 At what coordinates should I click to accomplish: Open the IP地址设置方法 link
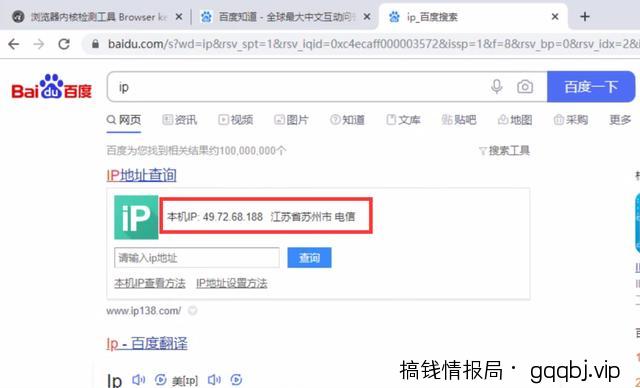(232, 283)
